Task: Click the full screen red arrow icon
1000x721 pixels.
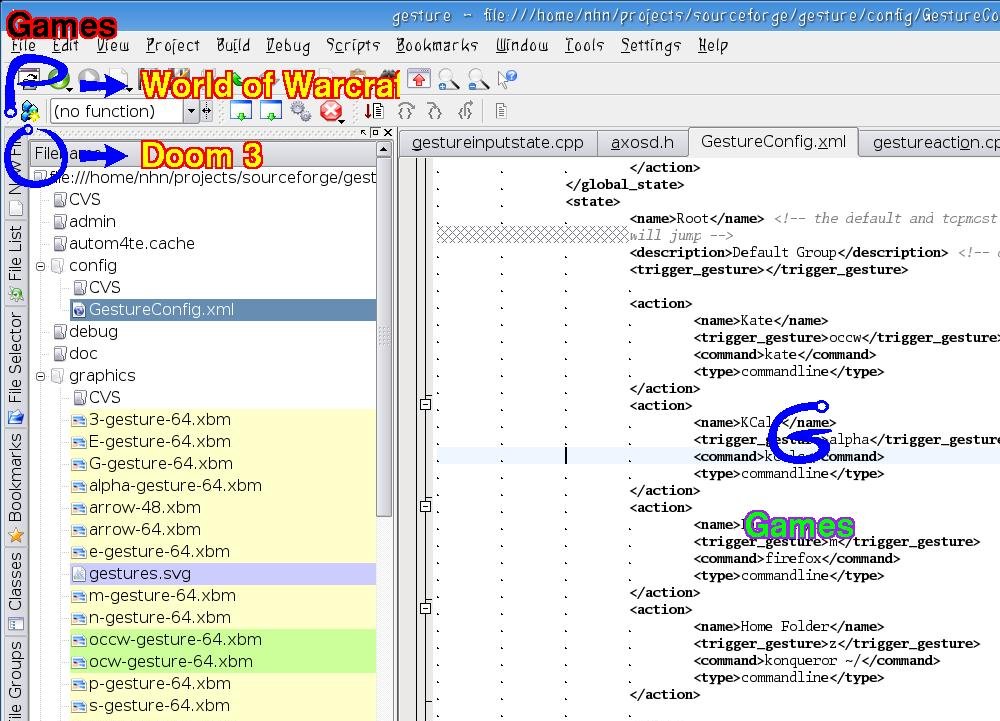Action: click(419, 78)
